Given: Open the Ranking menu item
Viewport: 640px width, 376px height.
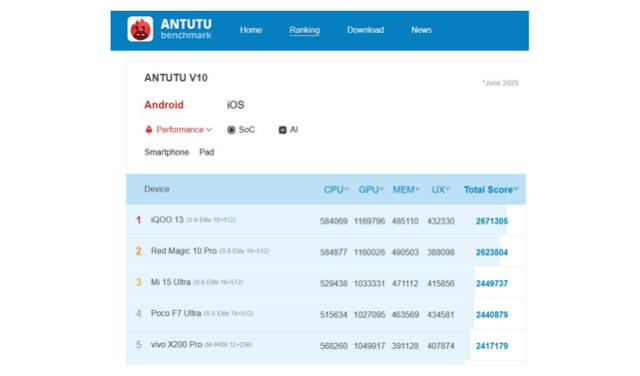Looking at the screenshot, I should [x=304, y=30].
